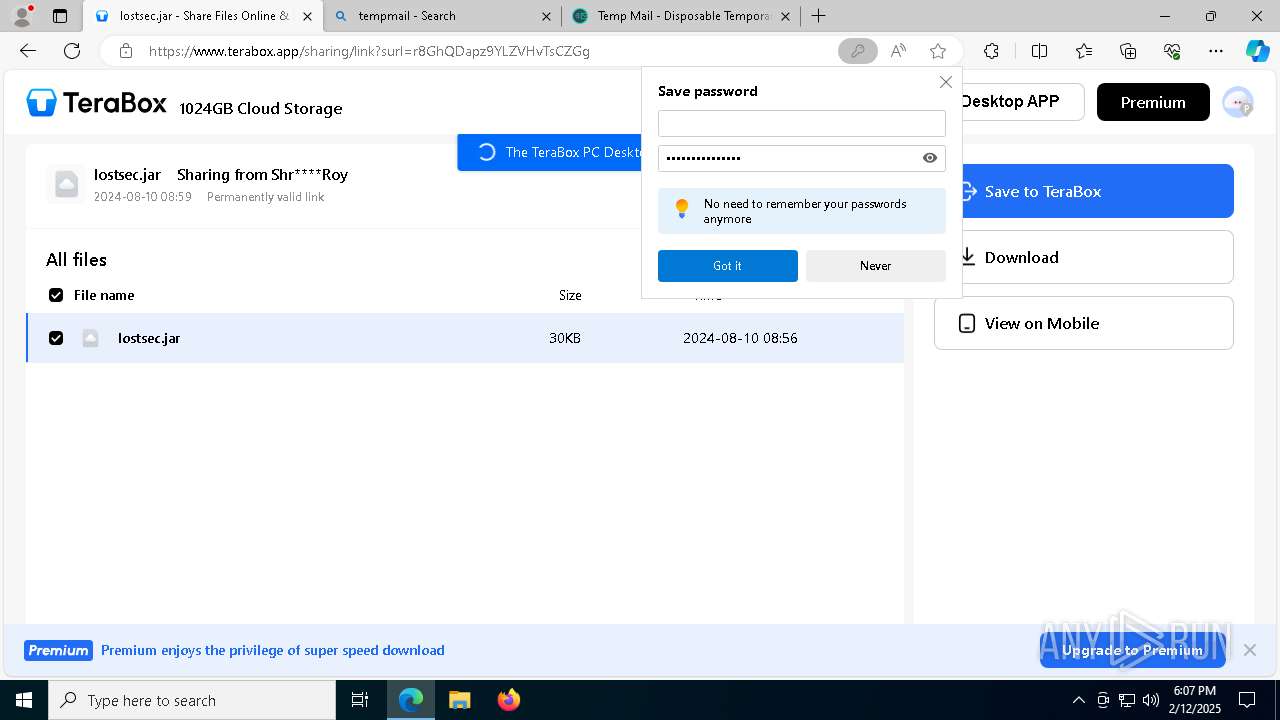Click the browser address bar URL
The image size is (1280, 720).
point(369,51)
